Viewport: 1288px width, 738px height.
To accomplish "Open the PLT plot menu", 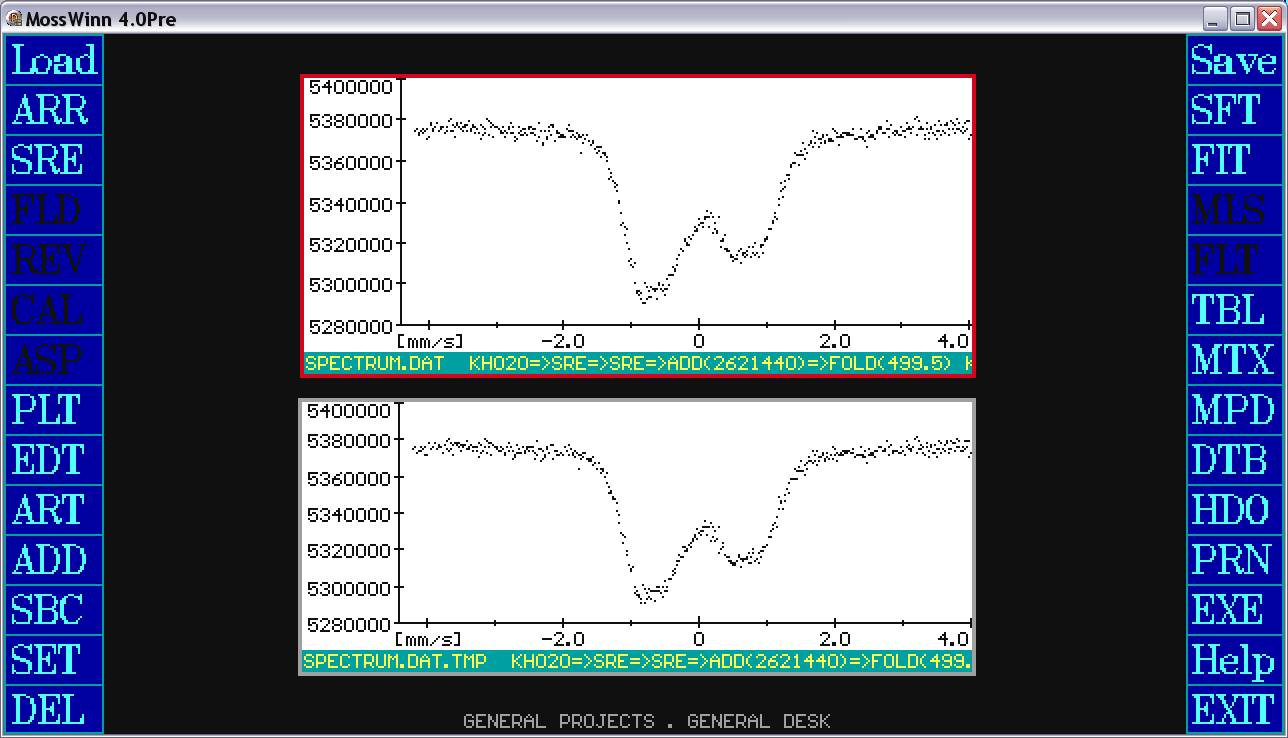I will click(54, 410).
